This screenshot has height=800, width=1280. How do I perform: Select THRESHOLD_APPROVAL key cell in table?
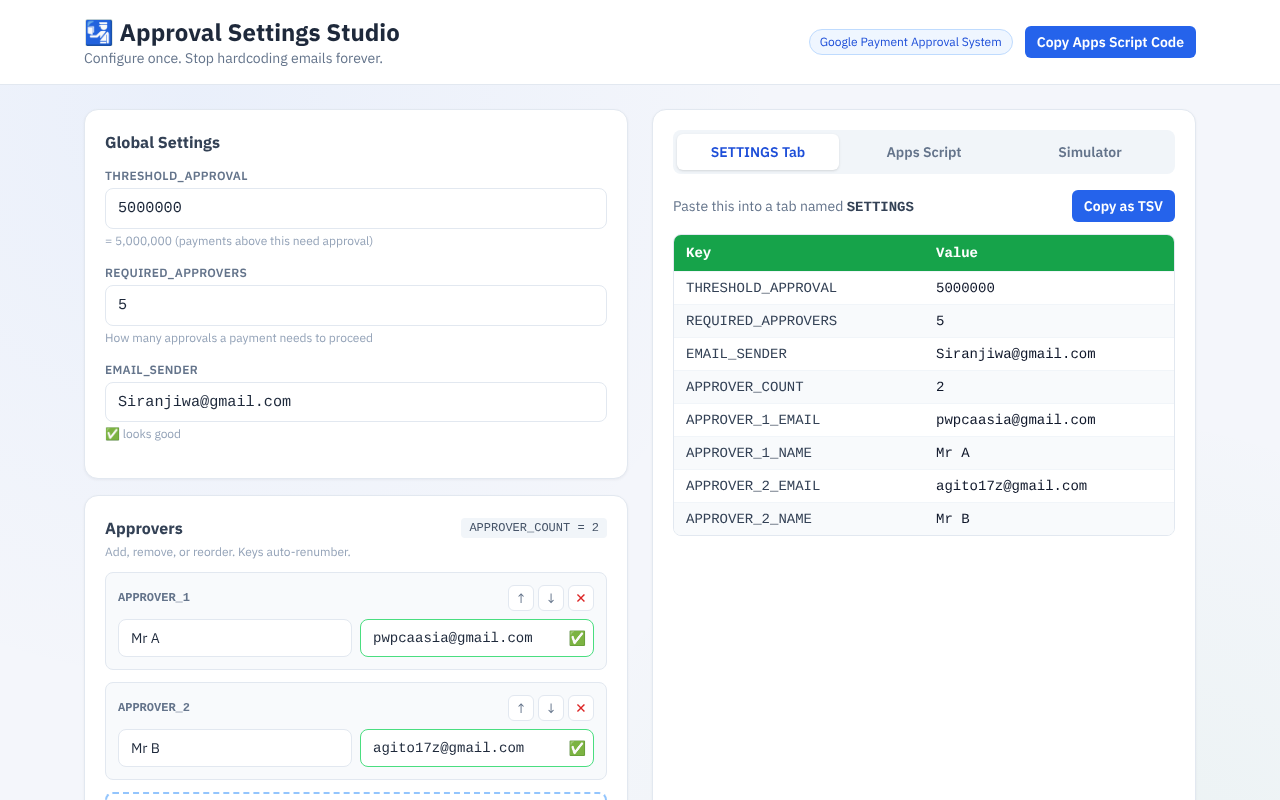[799, 288]
